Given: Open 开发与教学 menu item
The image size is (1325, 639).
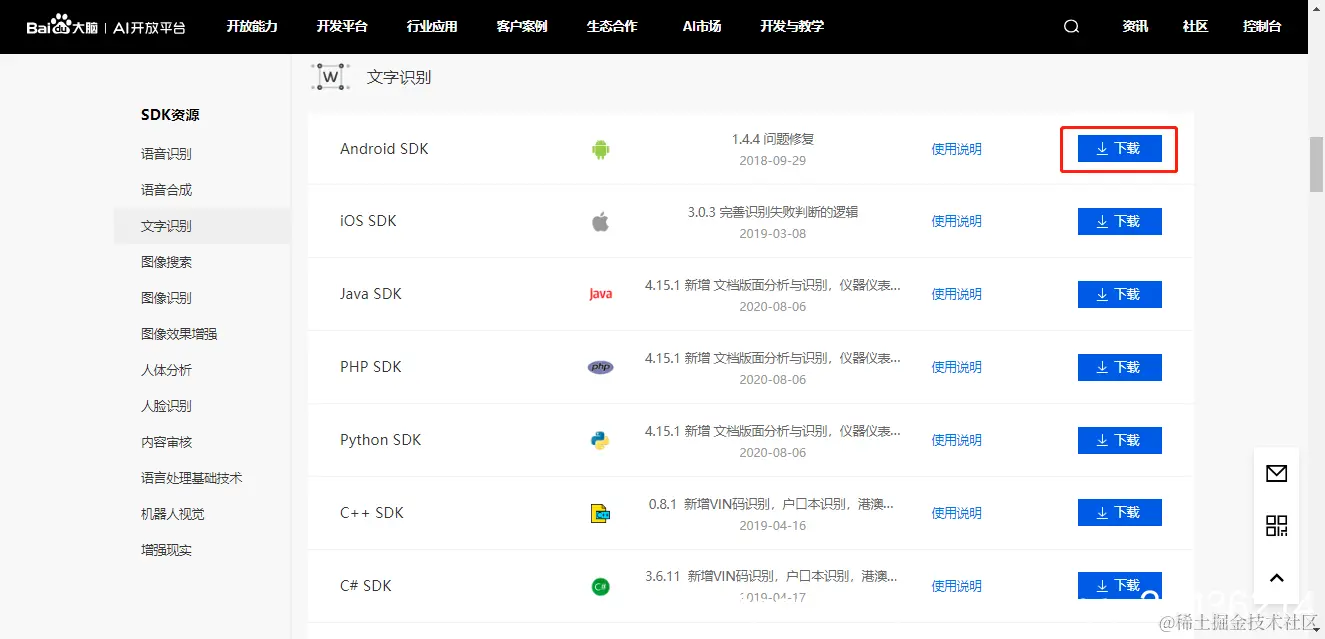Looking at the screenshot, I should 792,26.
